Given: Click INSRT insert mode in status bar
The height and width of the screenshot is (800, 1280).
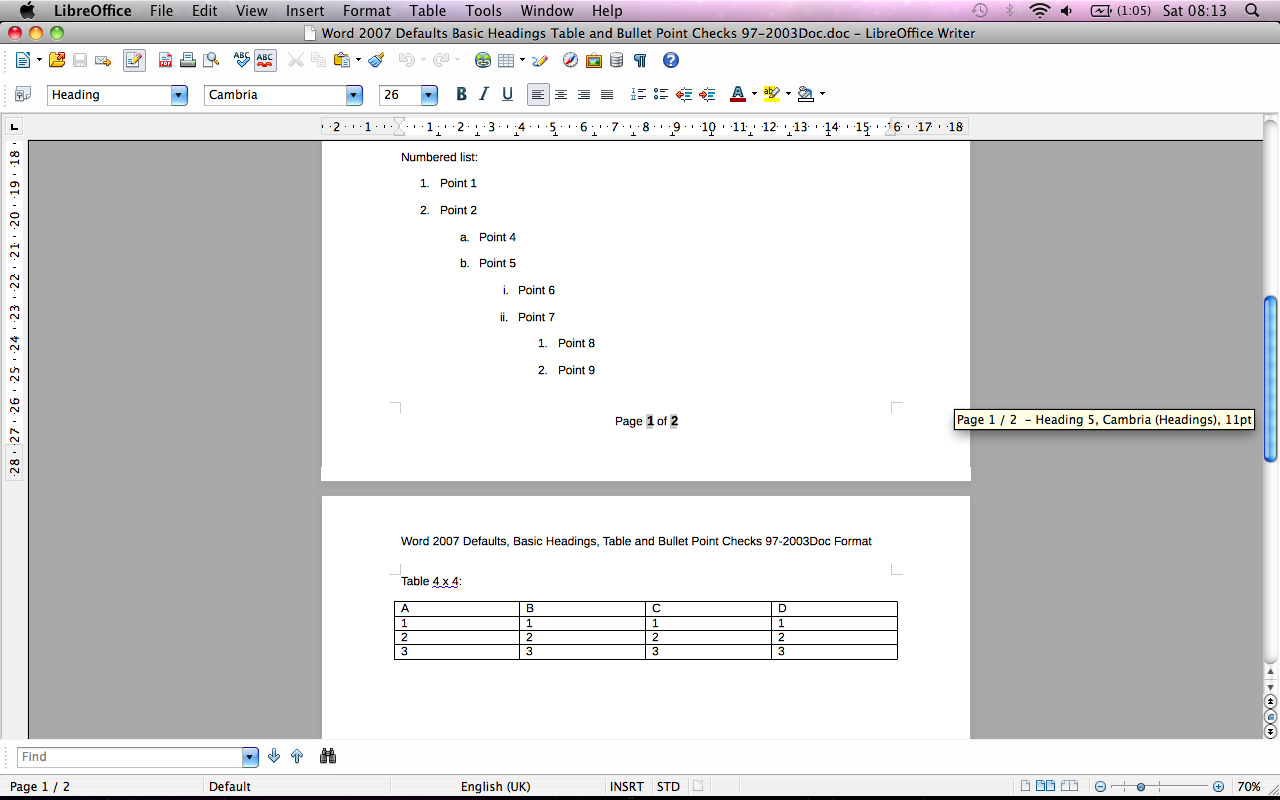Looking at the screenshot, I should pos(627,787).
